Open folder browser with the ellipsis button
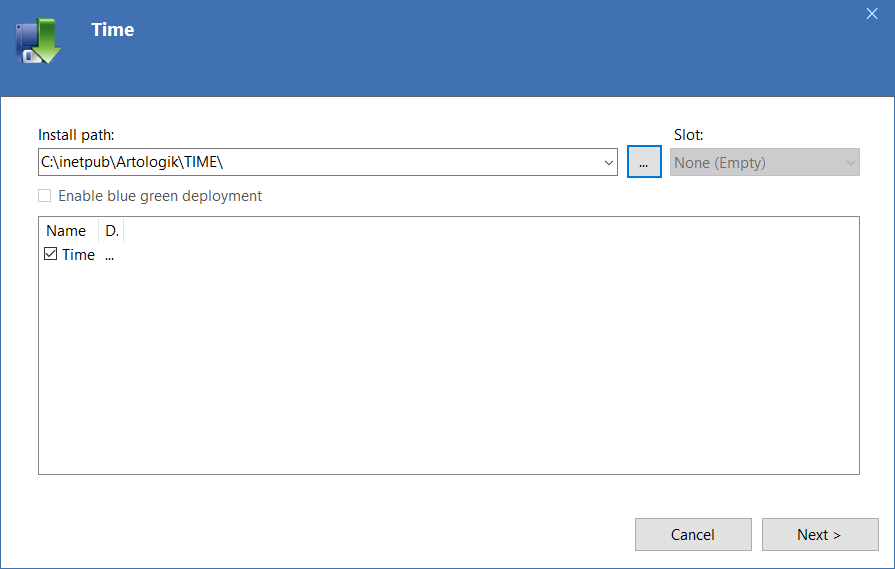 (x=644, y=162)
